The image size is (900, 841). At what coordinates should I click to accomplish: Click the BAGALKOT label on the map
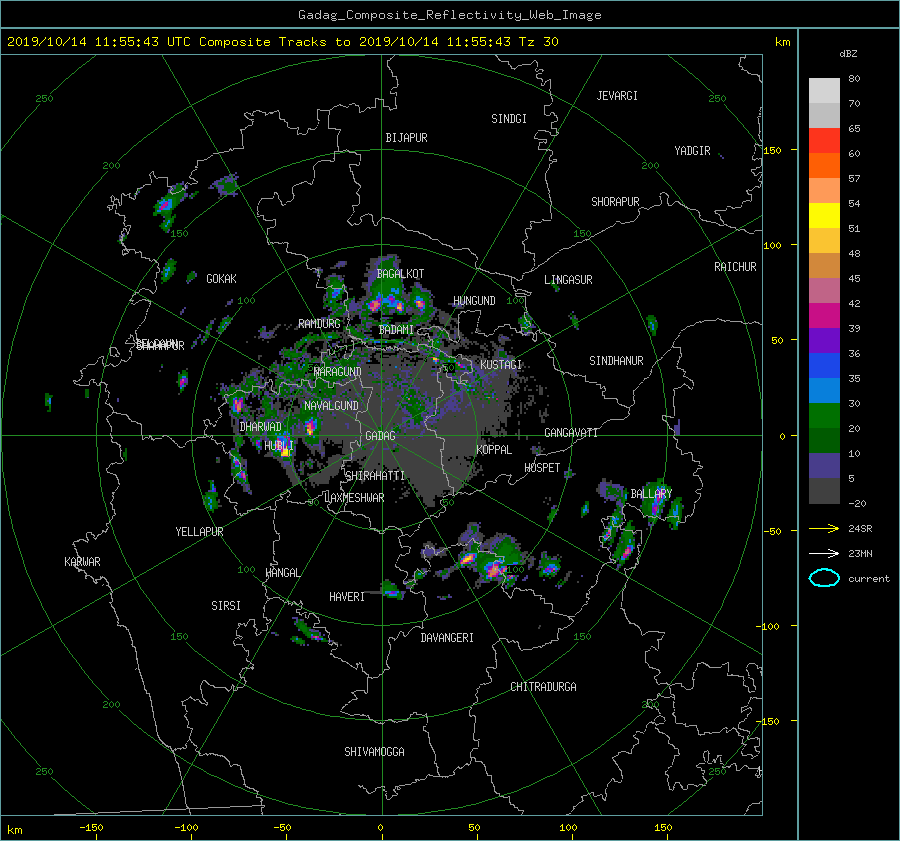(x=400, y=274)
